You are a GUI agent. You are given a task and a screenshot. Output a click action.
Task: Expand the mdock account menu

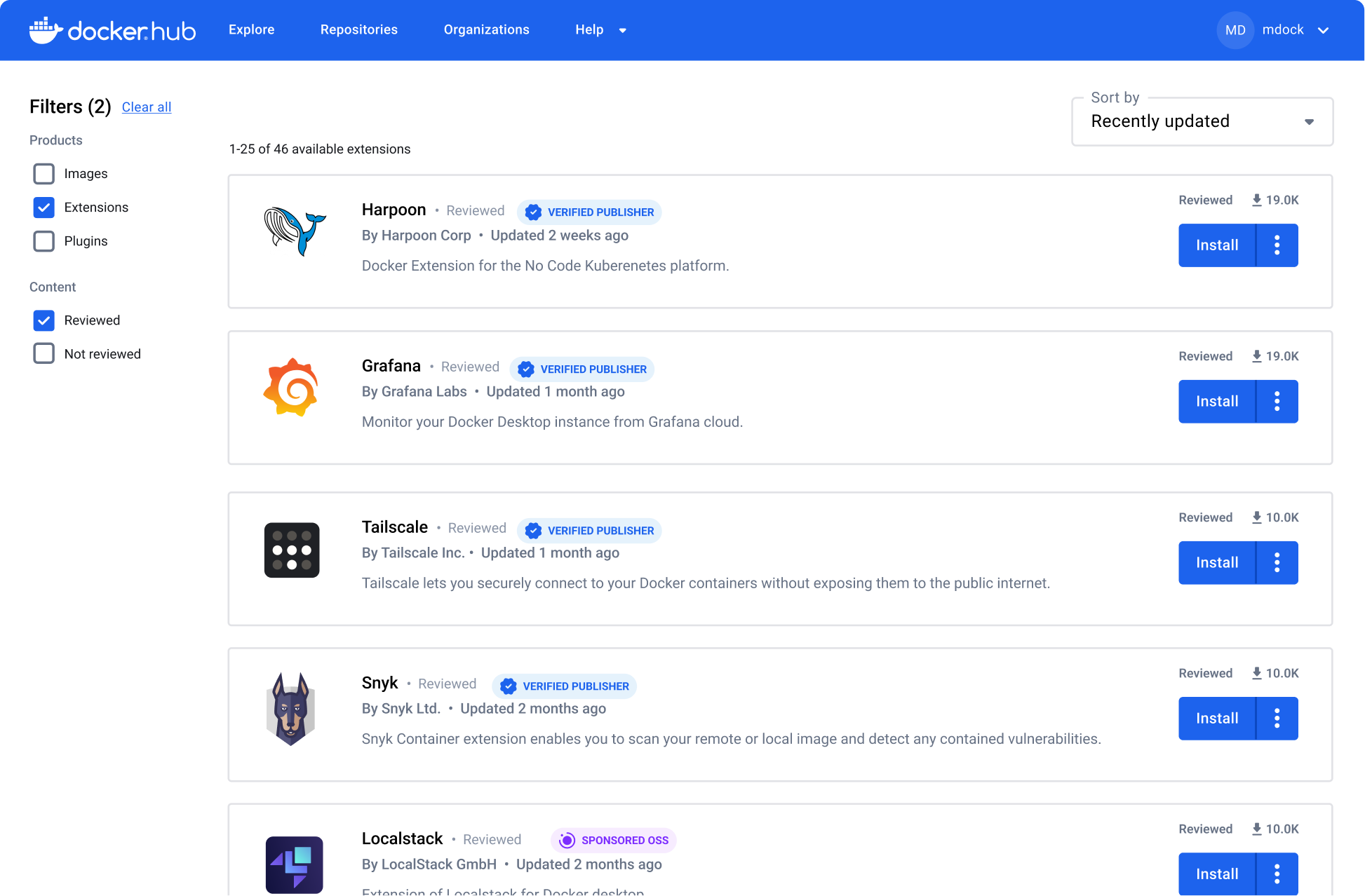[x=1325, y=30]
